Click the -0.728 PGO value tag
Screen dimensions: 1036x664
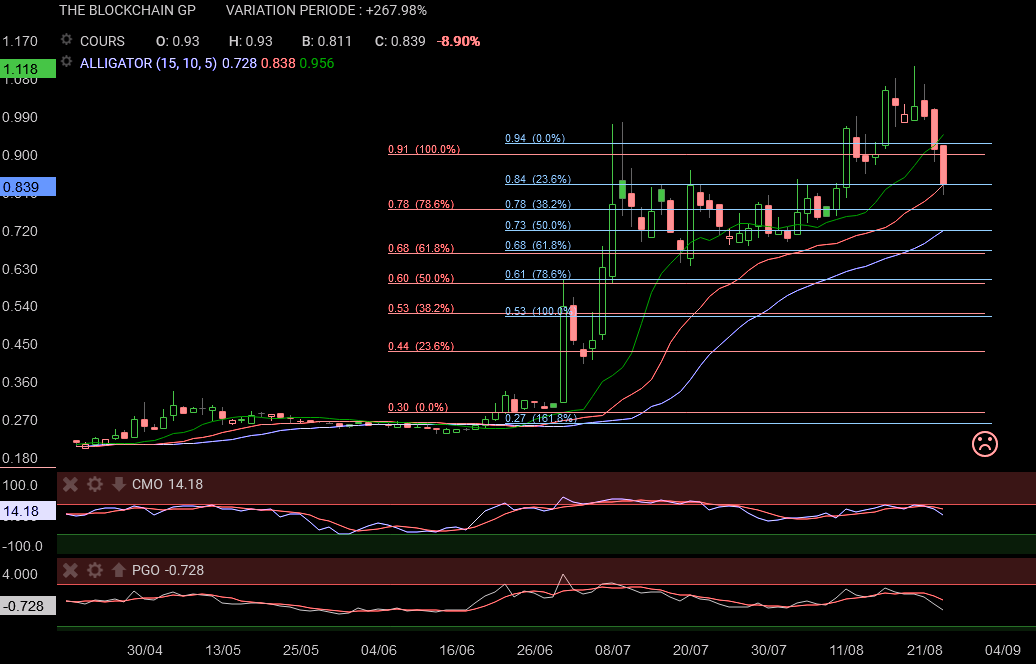[x=28, y=606]
